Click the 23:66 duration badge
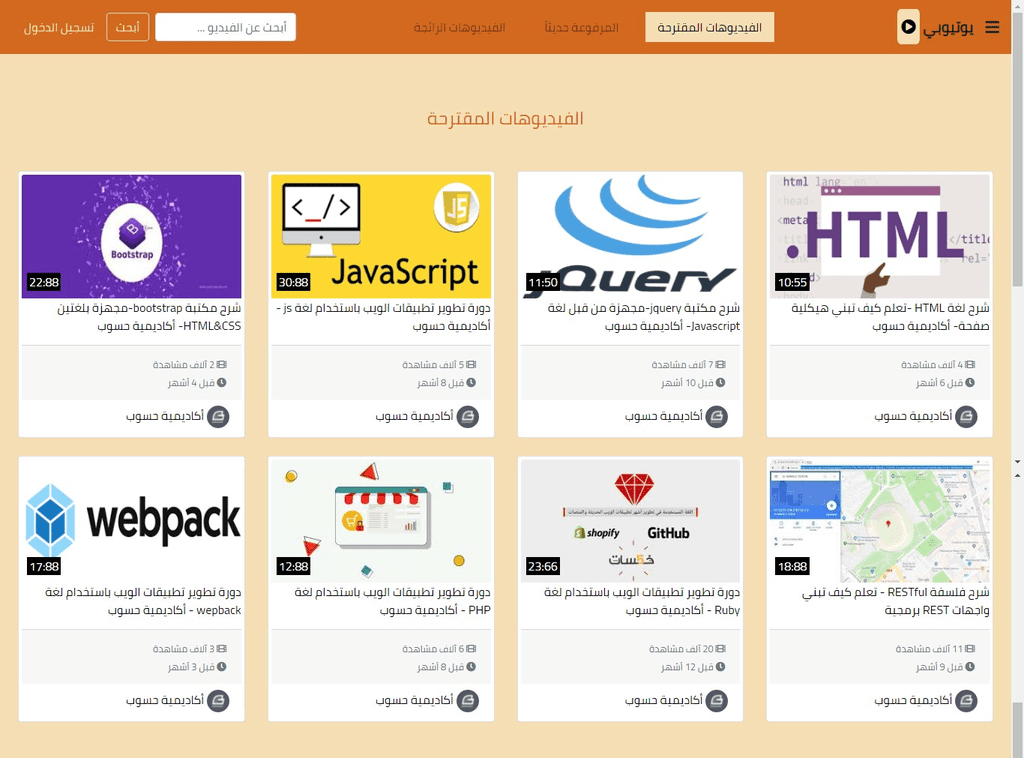The height and width of the screenshot is (758, 1024). tap(543, 566)
